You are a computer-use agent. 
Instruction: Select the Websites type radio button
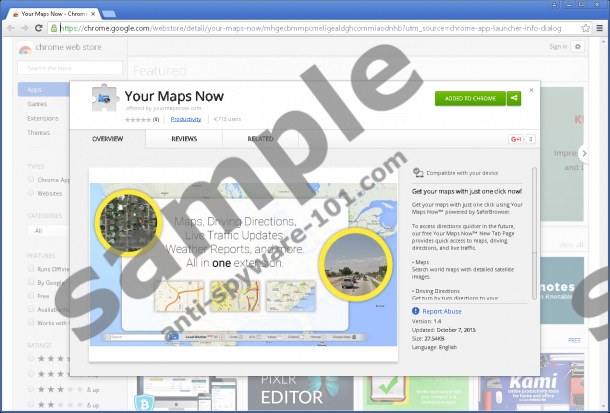[33, 193]
